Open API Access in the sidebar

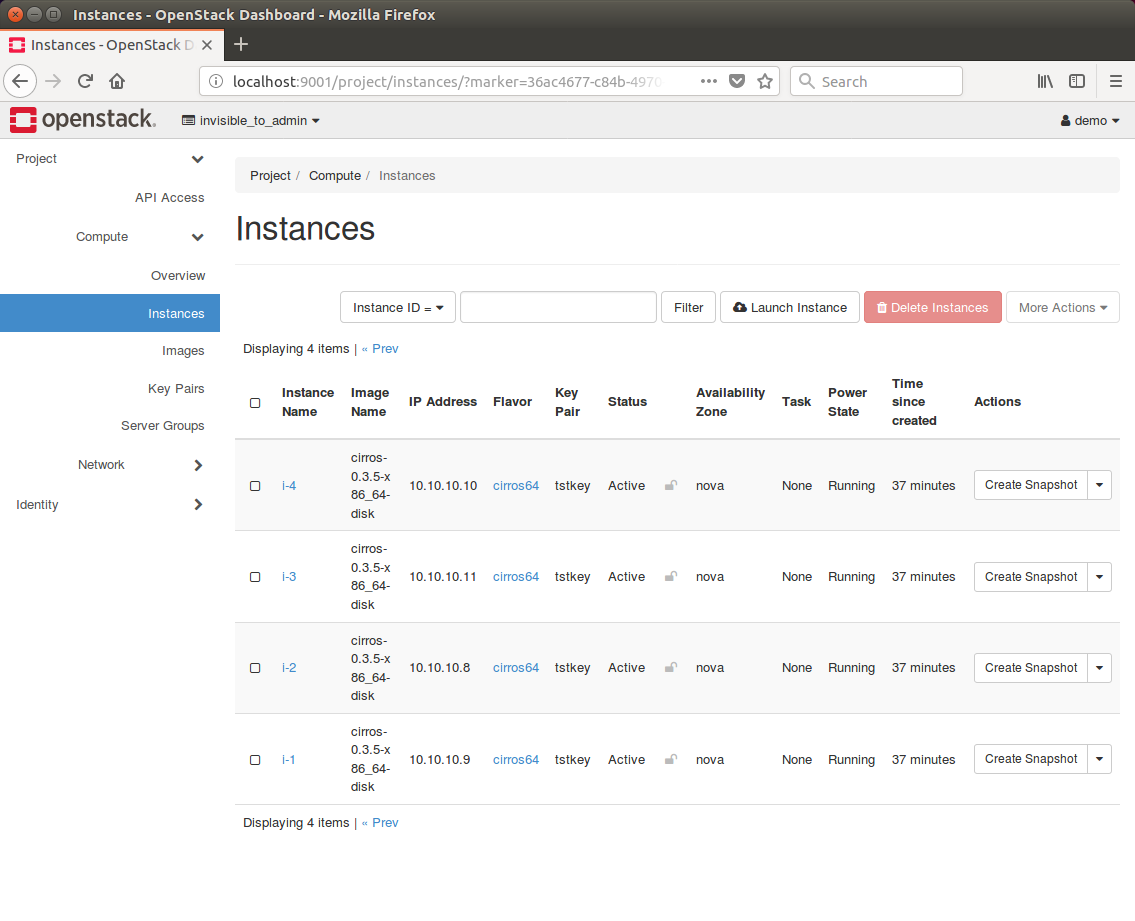point(169,198)
